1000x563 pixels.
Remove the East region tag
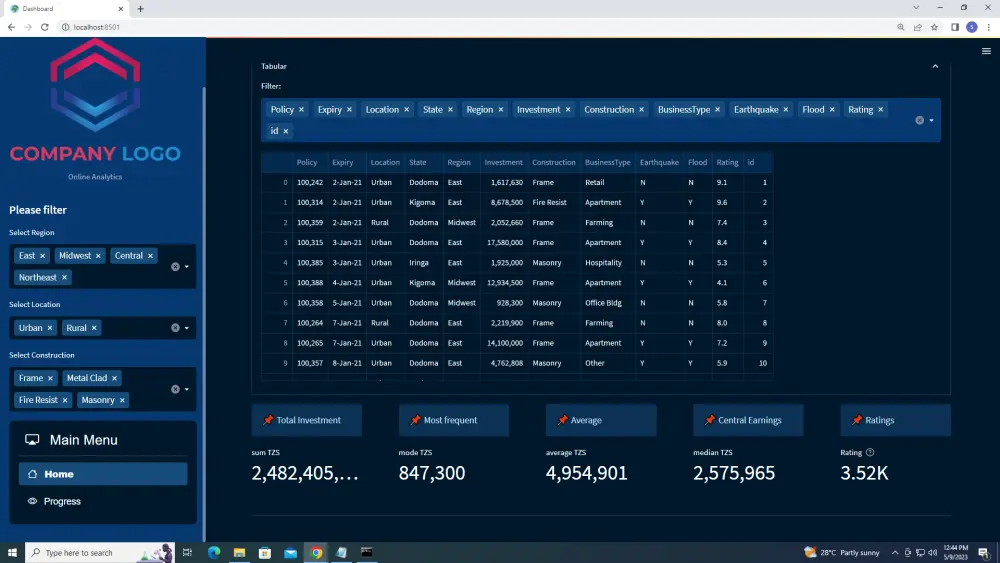coord(43,256)
